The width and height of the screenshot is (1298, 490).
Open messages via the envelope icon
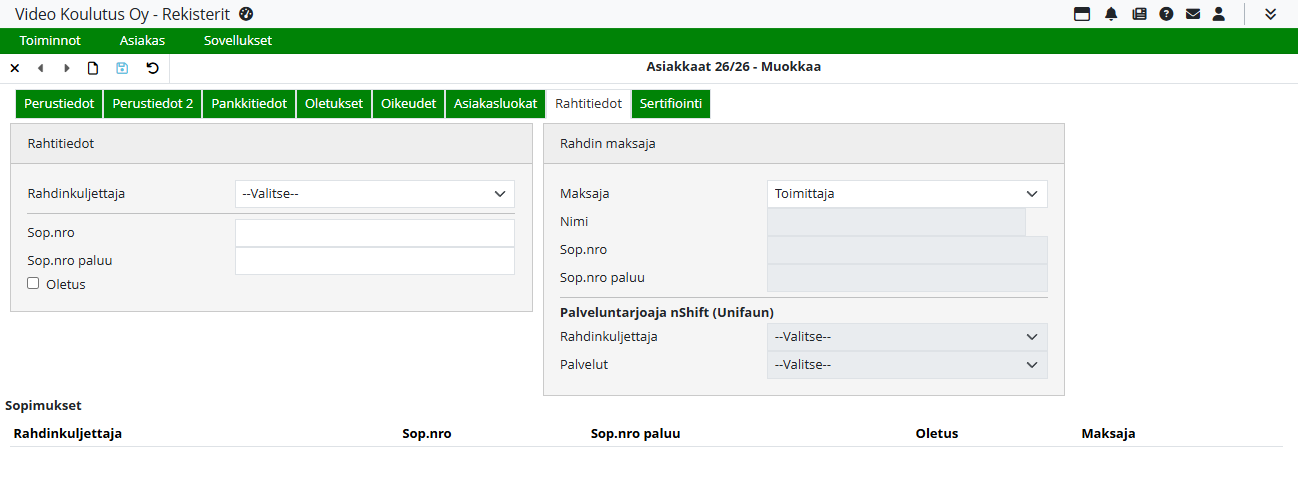(1192, 14)
